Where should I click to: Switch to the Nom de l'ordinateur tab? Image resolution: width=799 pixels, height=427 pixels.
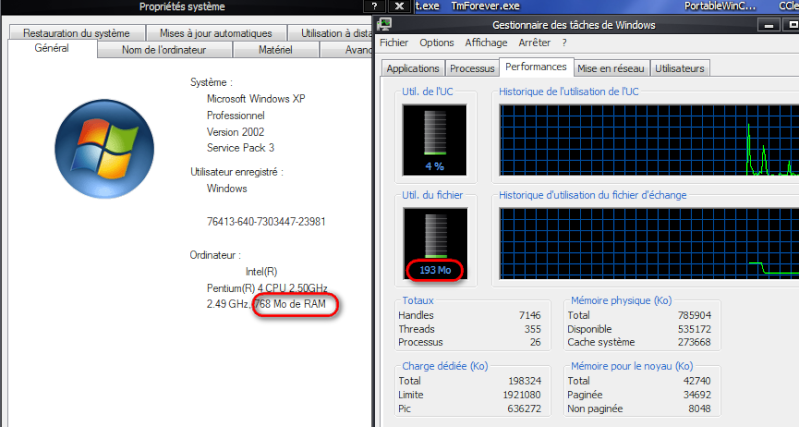(164, 50)
